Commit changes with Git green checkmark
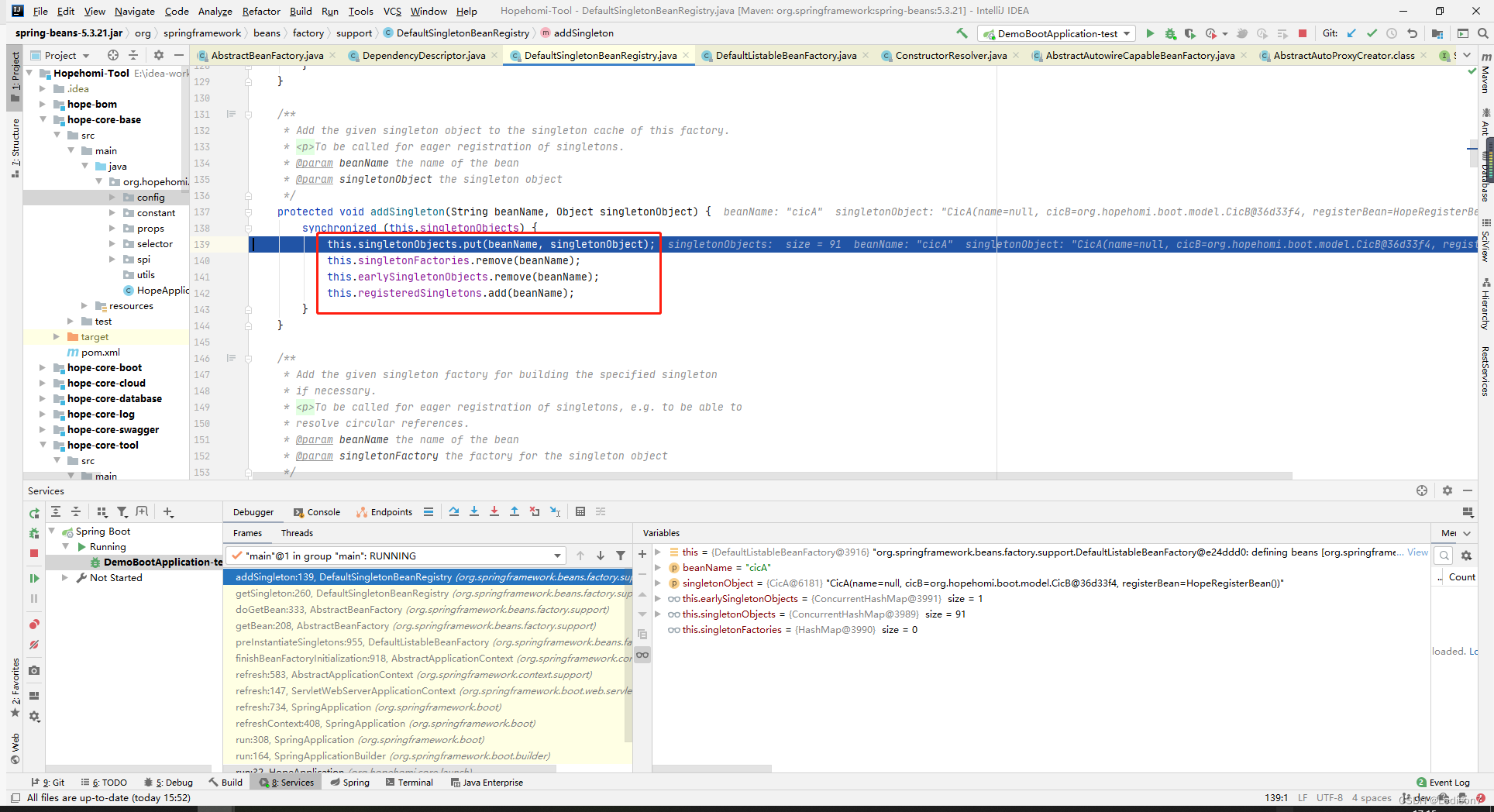The height and width of the screenshot is (812, 1494). 1372,33
